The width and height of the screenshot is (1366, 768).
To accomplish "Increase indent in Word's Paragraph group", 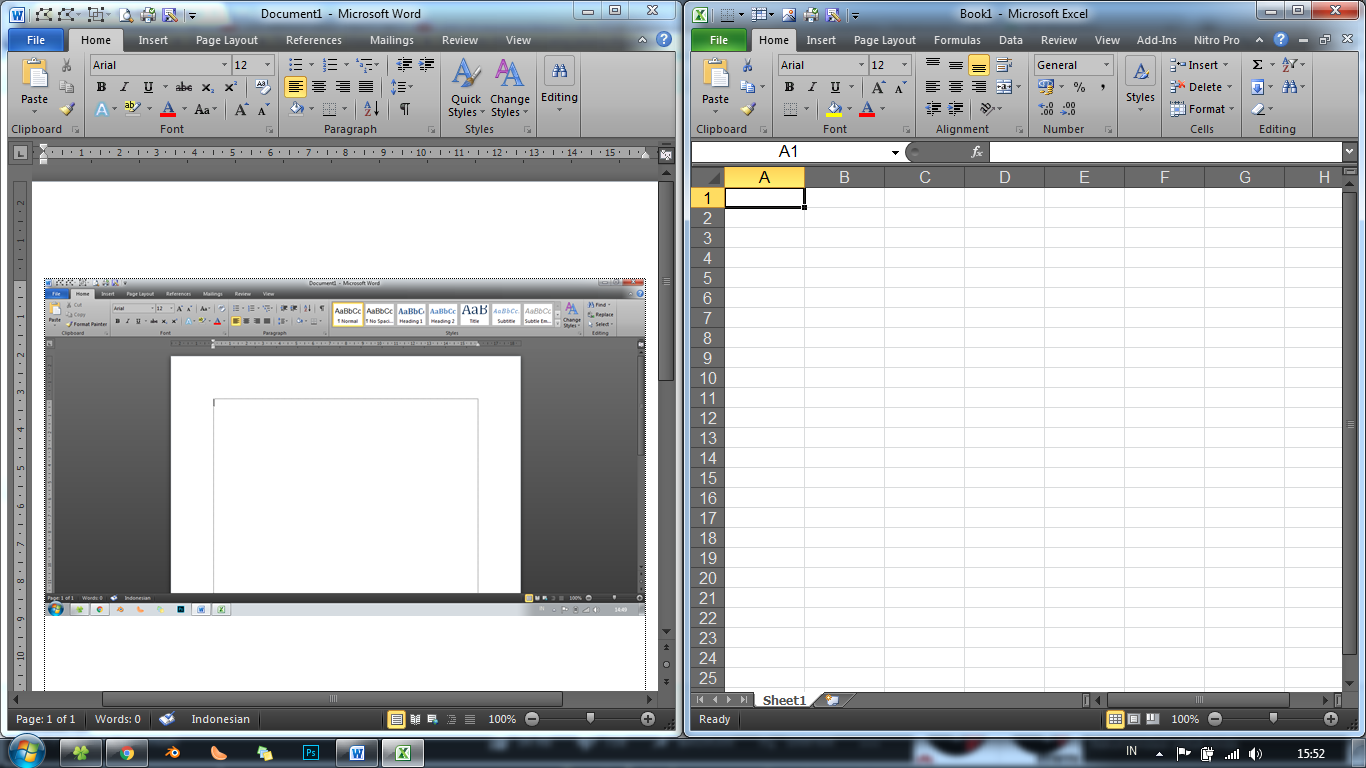I will [426, 65].
